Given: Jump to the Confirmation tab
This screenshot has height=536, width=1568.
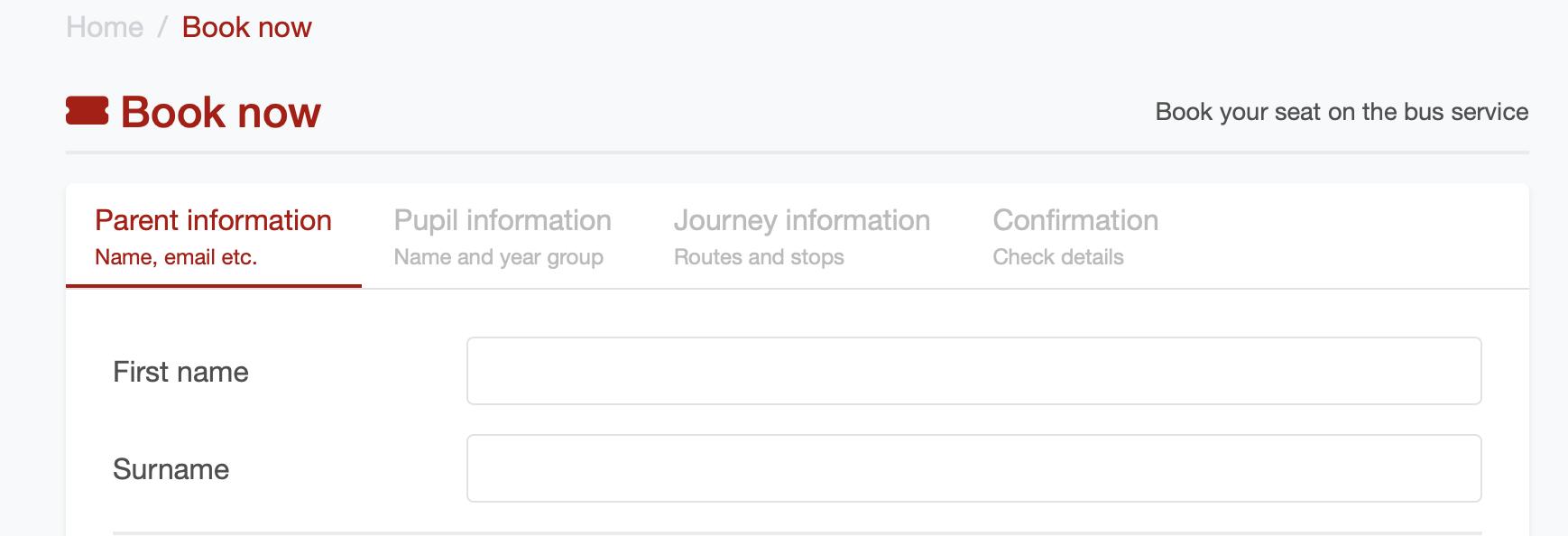Looking at the screenshot, I should coord(1075,221).
